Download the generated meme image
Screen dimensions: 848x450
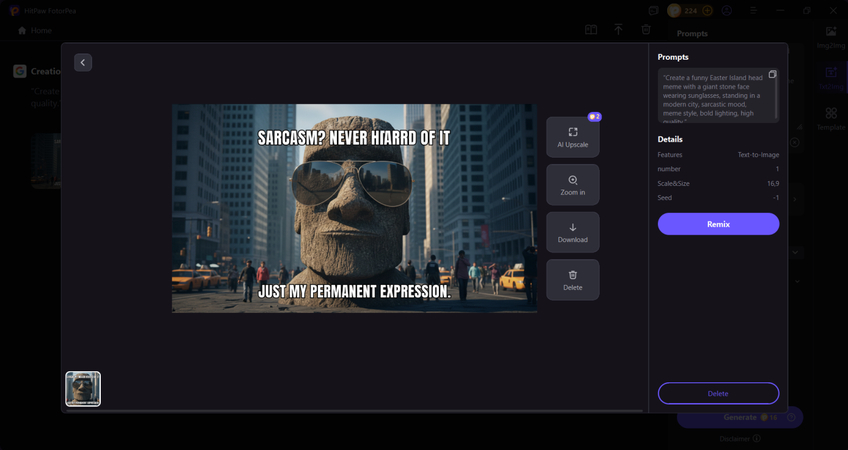pos(573,233)
